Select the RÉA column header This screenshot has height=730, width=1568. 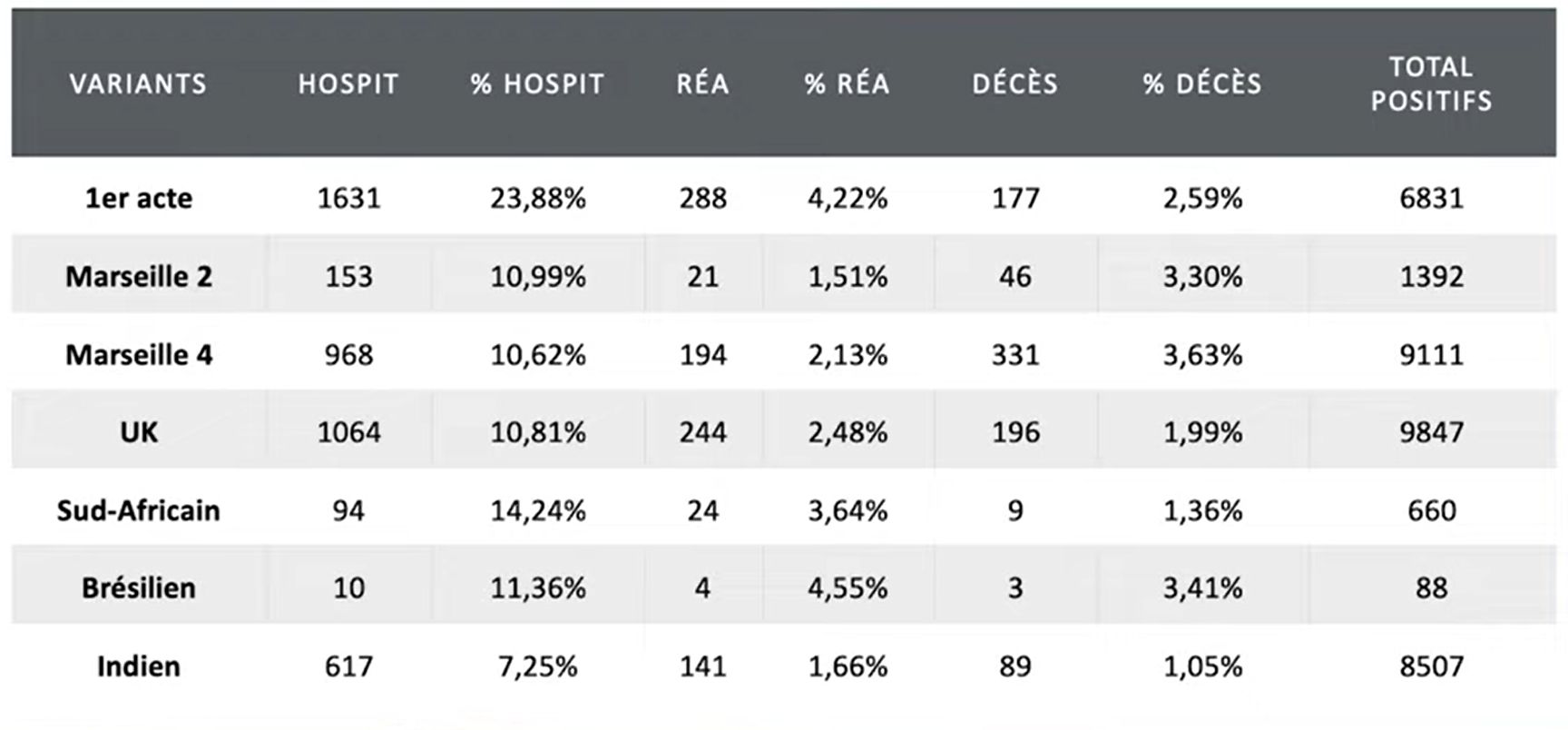pos(702,84)
